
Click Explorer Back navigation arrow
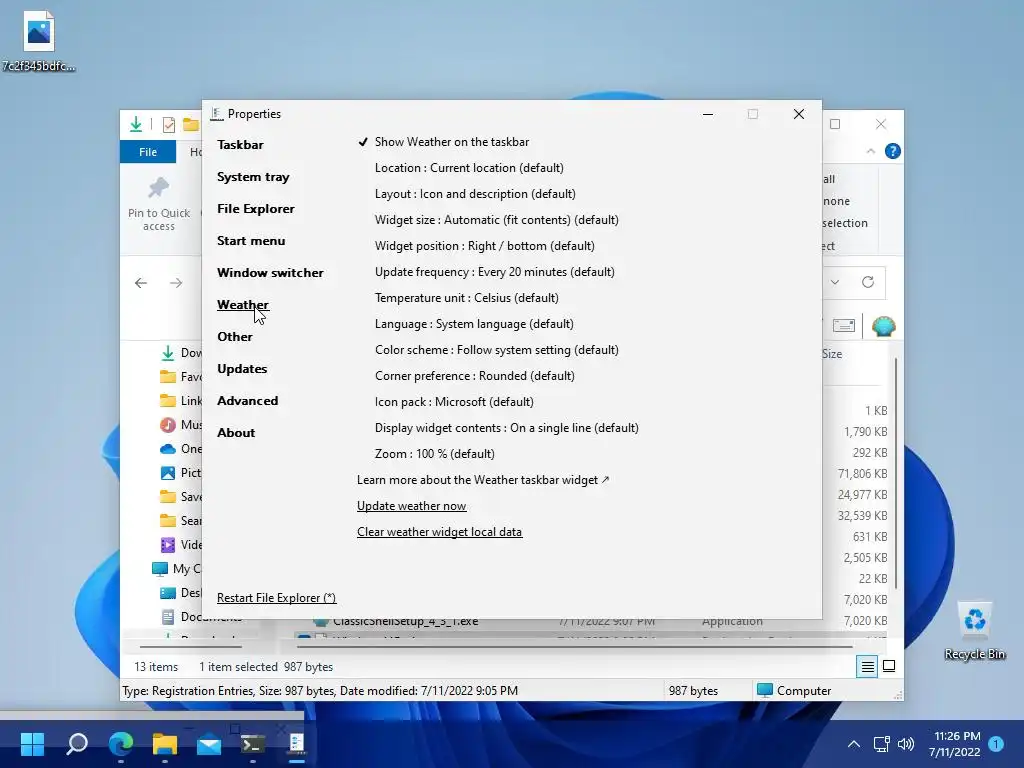(x=140, y=283)
